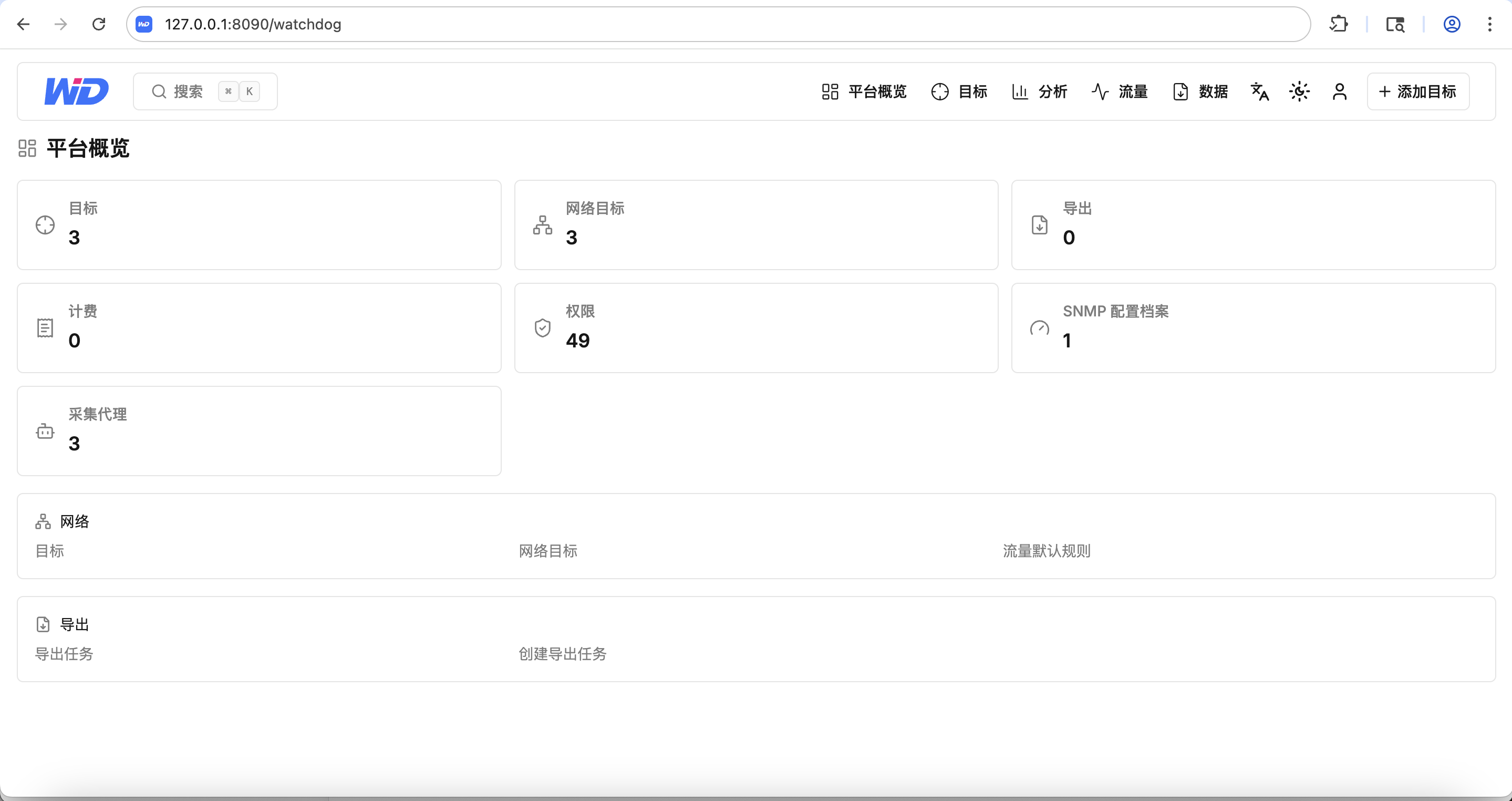Open the 分析 nav menu

[1040, 91]
